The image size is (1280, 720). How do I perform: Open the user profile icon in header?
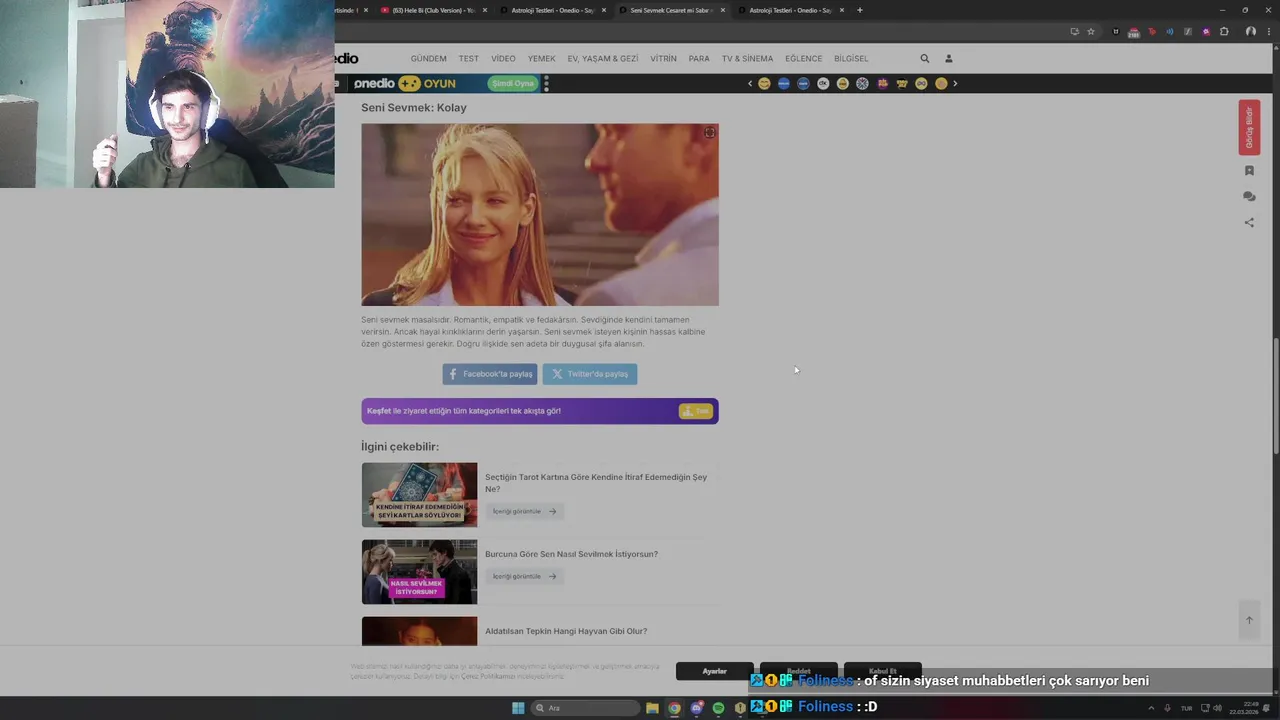[x=949, y=59]
